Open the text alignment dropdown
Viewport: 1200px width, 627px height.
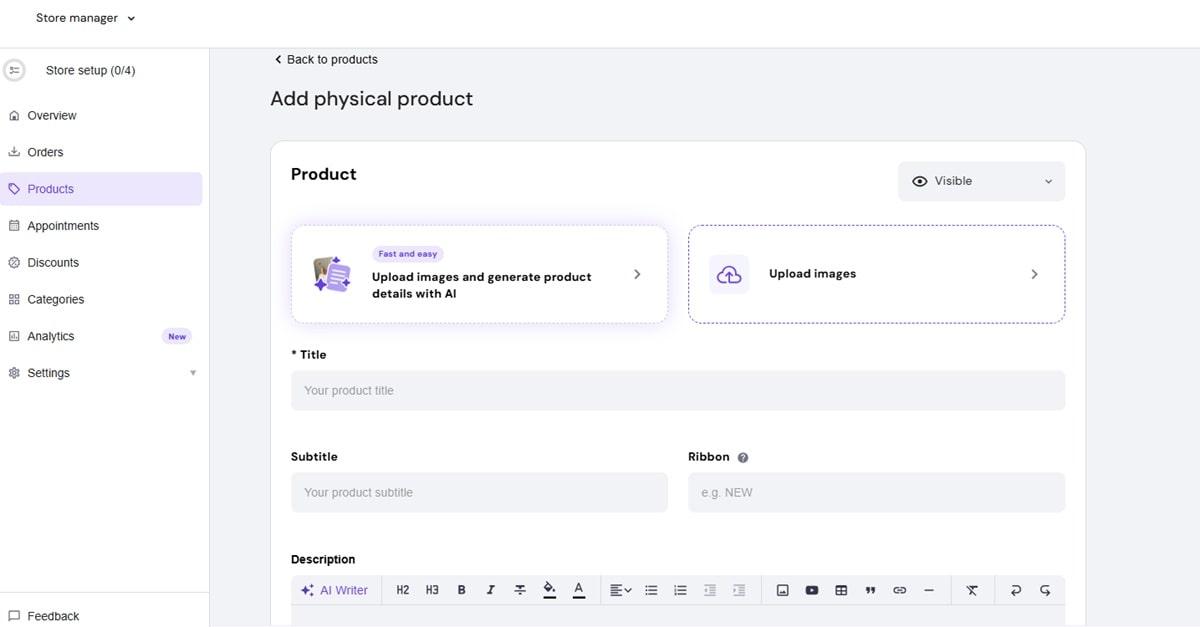[x=620, y=590]
